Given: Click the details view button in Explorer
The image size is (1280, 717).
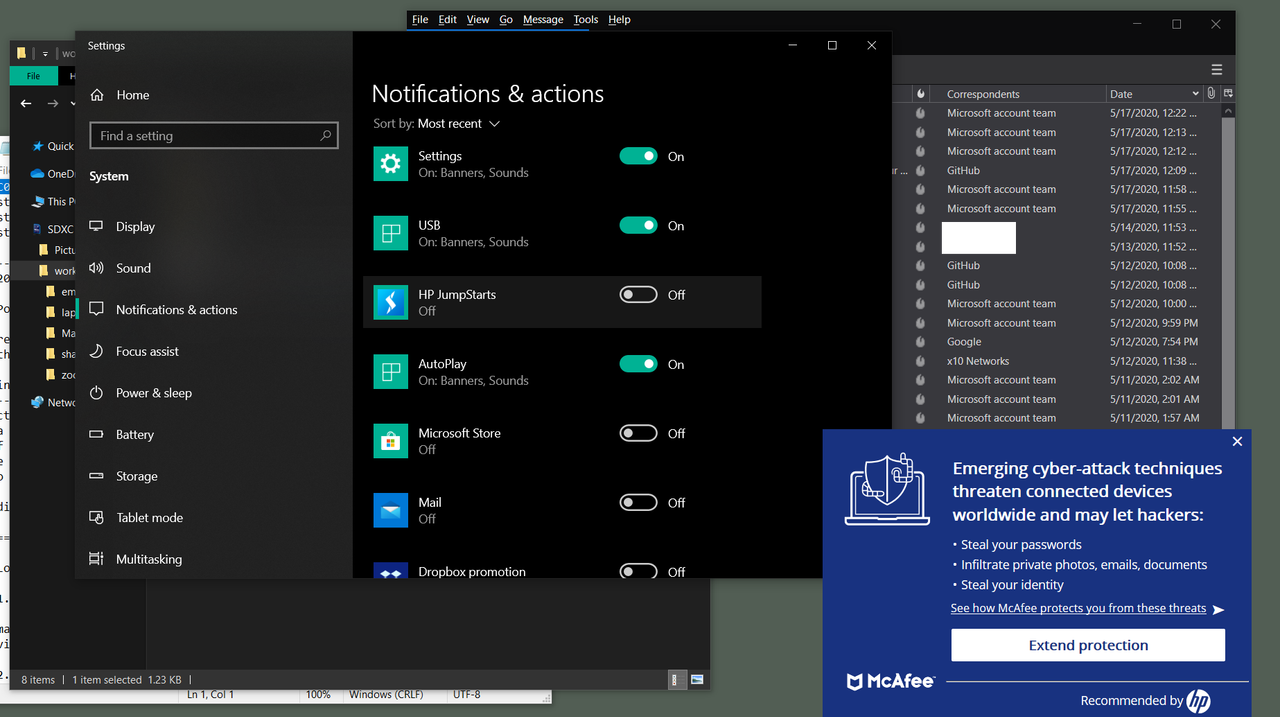Looking at the screenshot, I should (677, 680).
